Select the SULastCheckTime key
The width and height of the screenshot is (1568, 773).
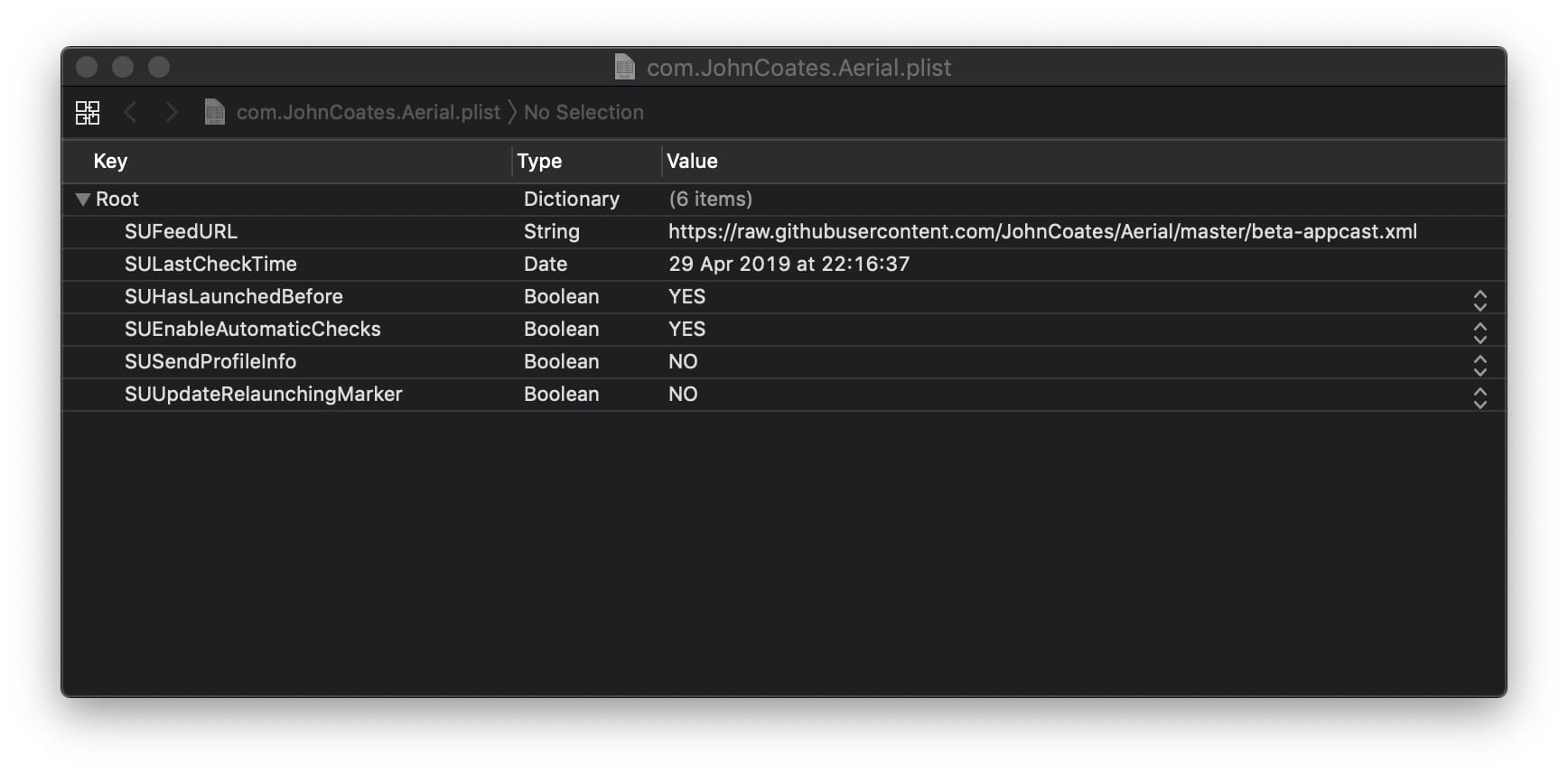[x=210, y=264]
